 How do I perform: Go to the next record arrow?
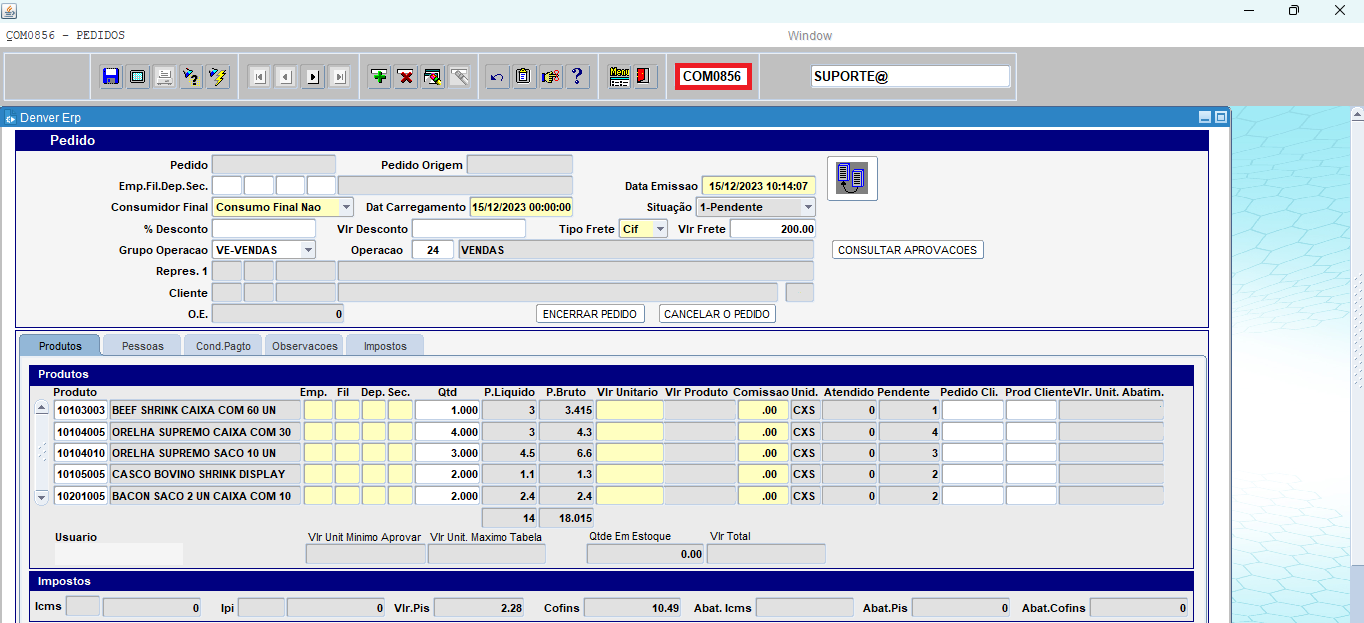[313, 77]
